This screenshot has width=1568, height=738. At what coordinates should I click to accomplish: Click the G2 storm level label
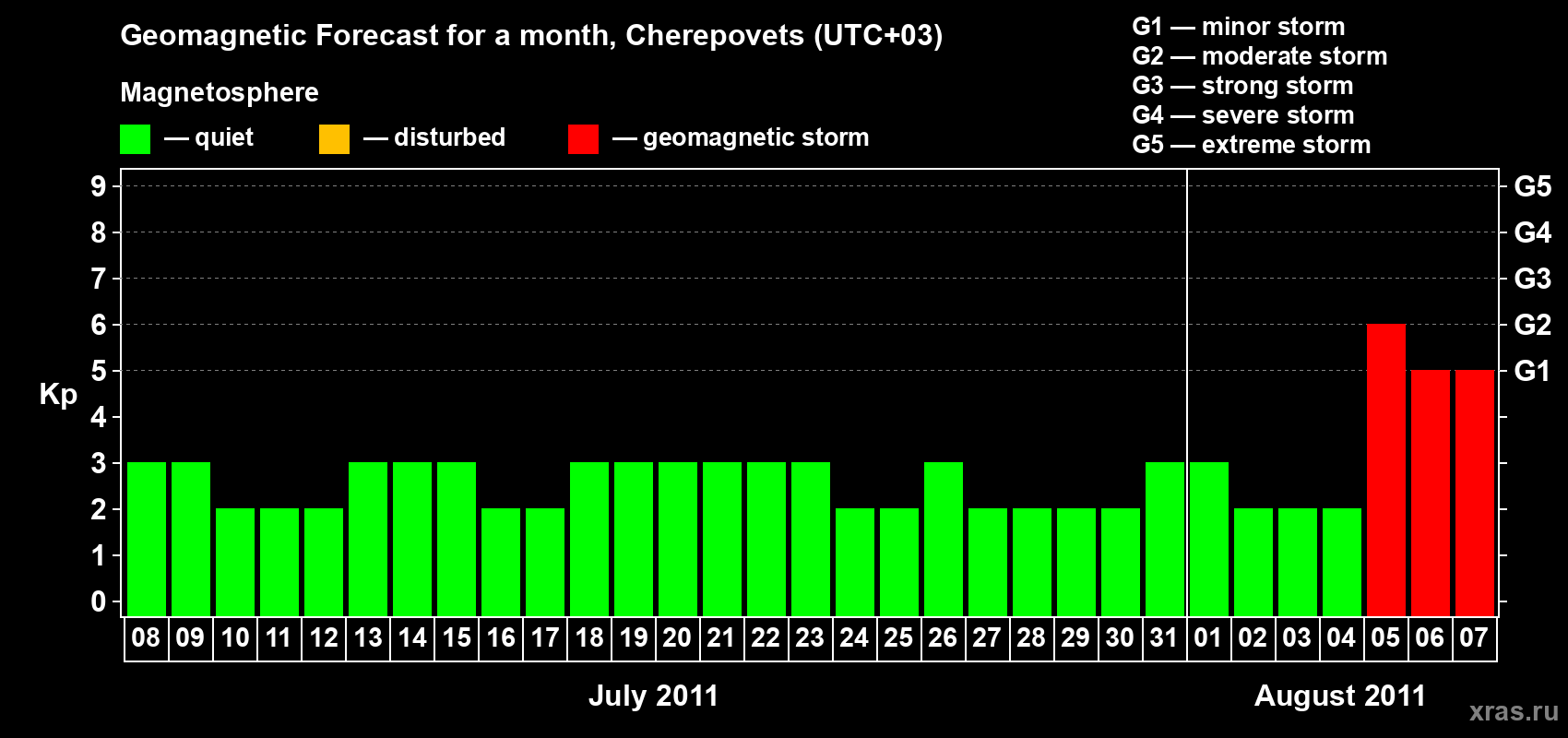[x=1532, y=325]
